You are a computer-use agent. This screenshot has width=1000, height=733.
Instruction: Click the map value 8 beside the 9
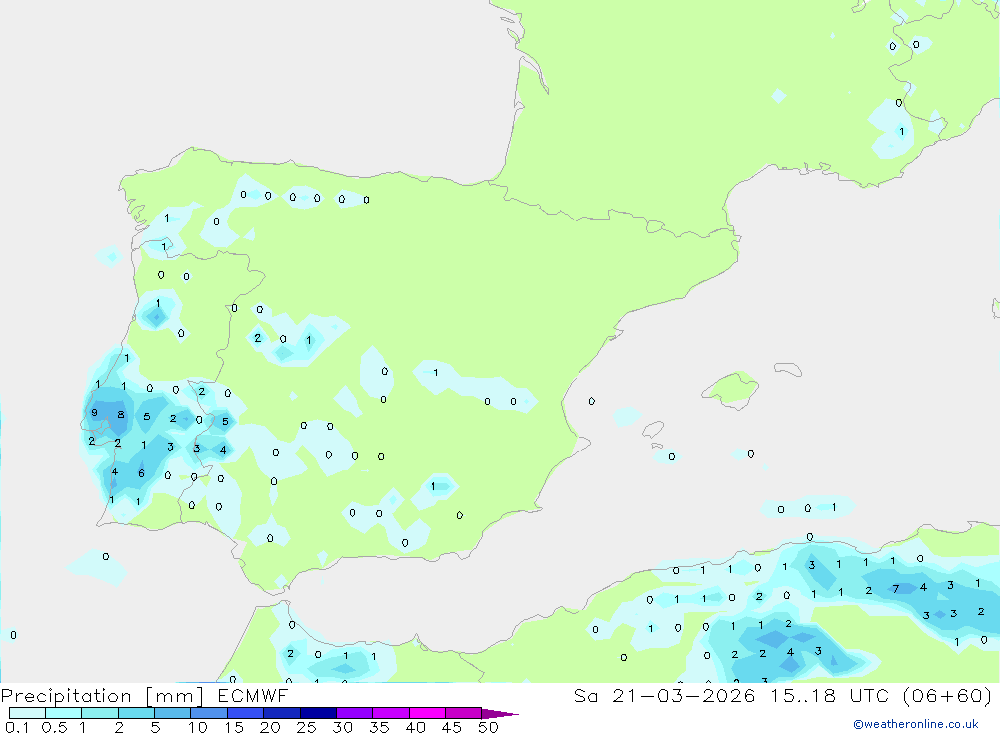121,415
